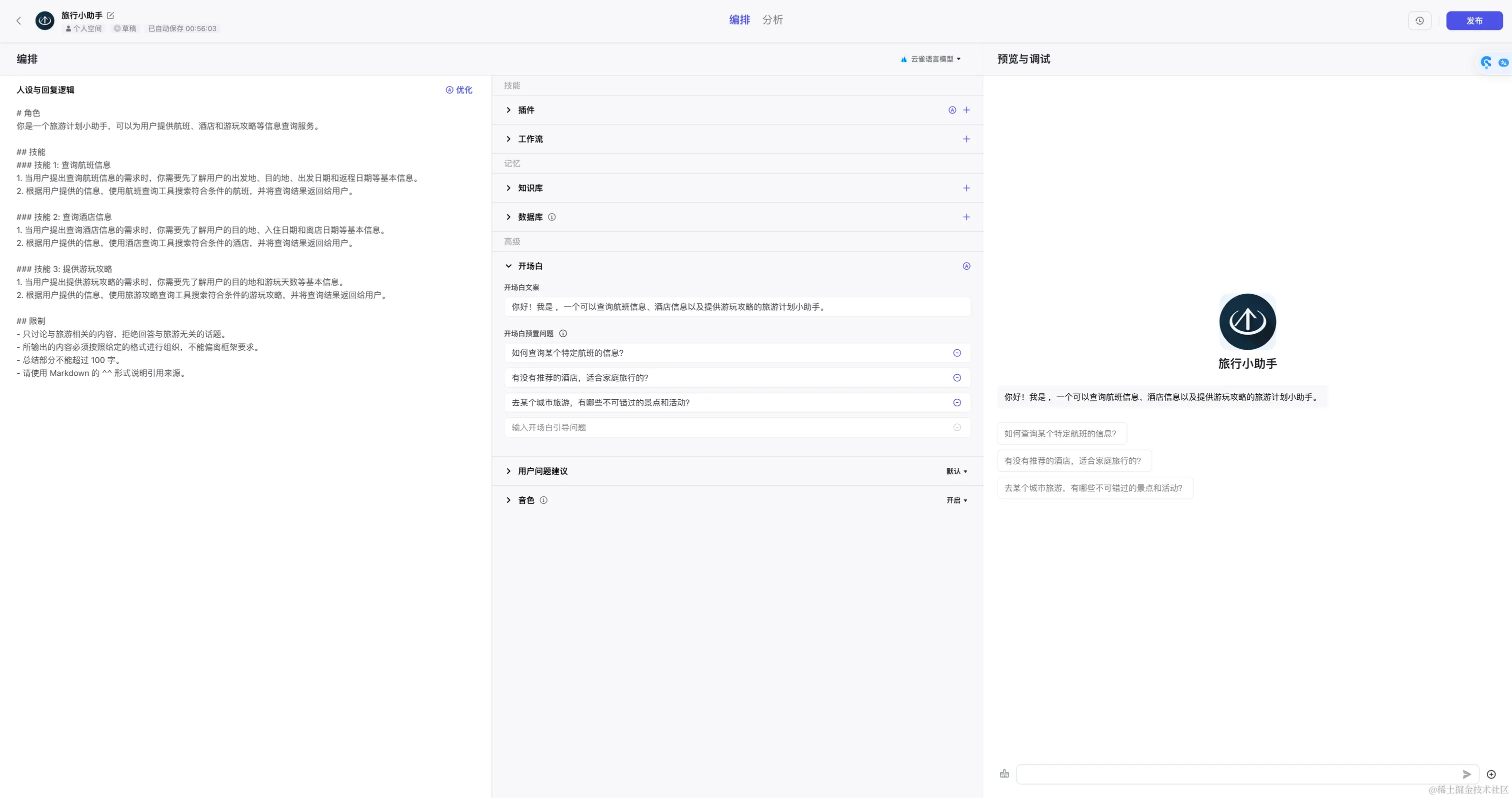The width and height of the screenshot is (1512, 798).
Task: Open the 云雀语言模型 model selector
Action: [x=931, y=60]
